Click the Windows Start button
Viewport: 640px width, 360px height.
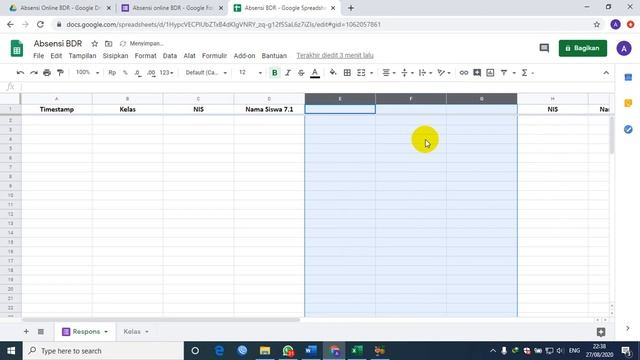[11, 351]
